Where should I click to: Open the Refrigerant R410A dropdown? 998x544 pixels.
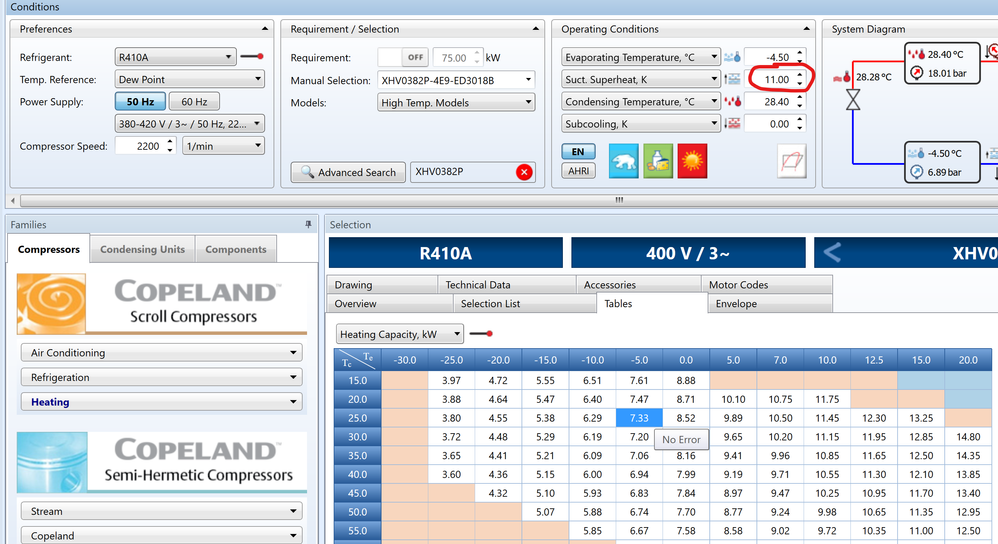click(x=175, y=57)
